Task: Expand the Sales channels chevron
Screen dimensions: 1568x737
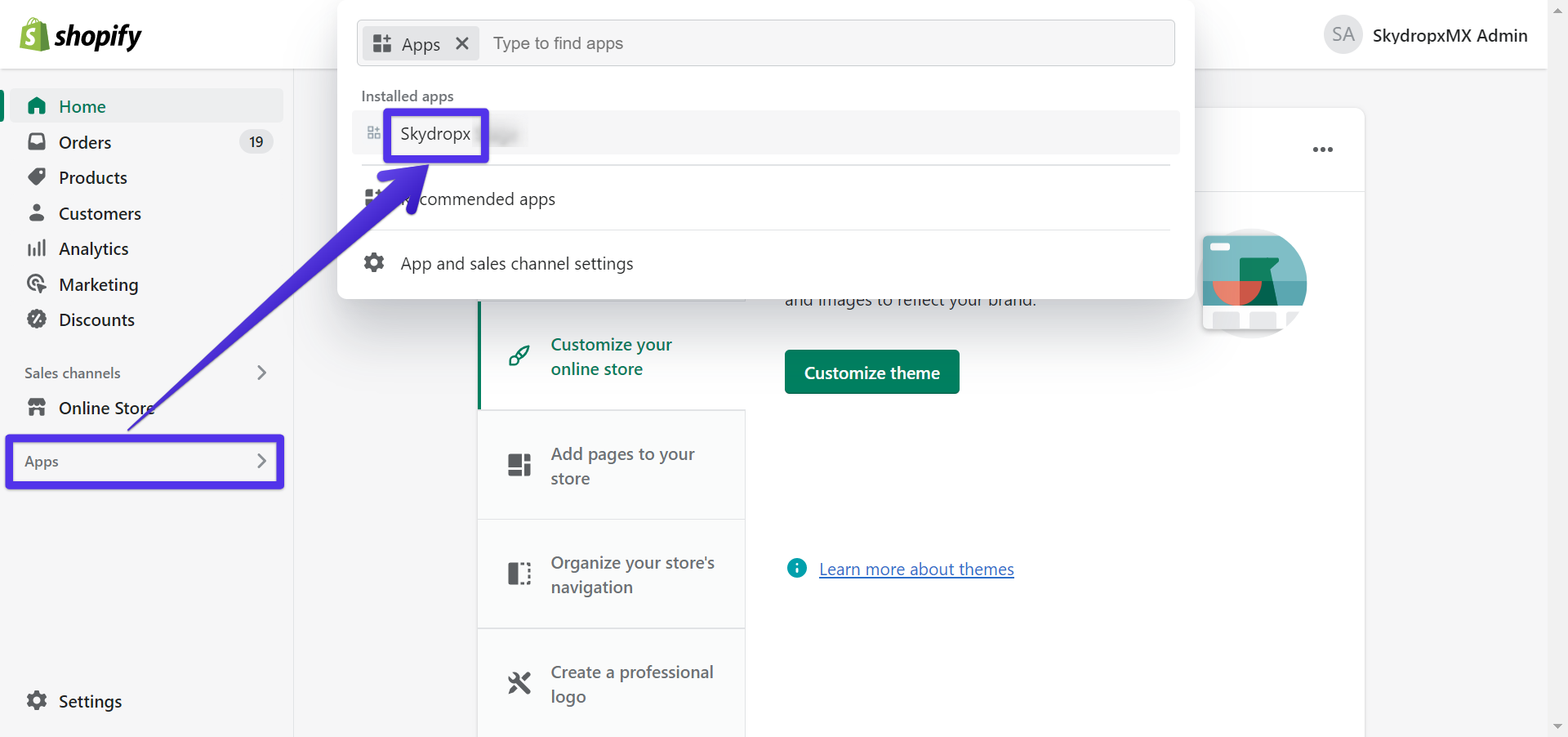Action: (x=261, y=373)
